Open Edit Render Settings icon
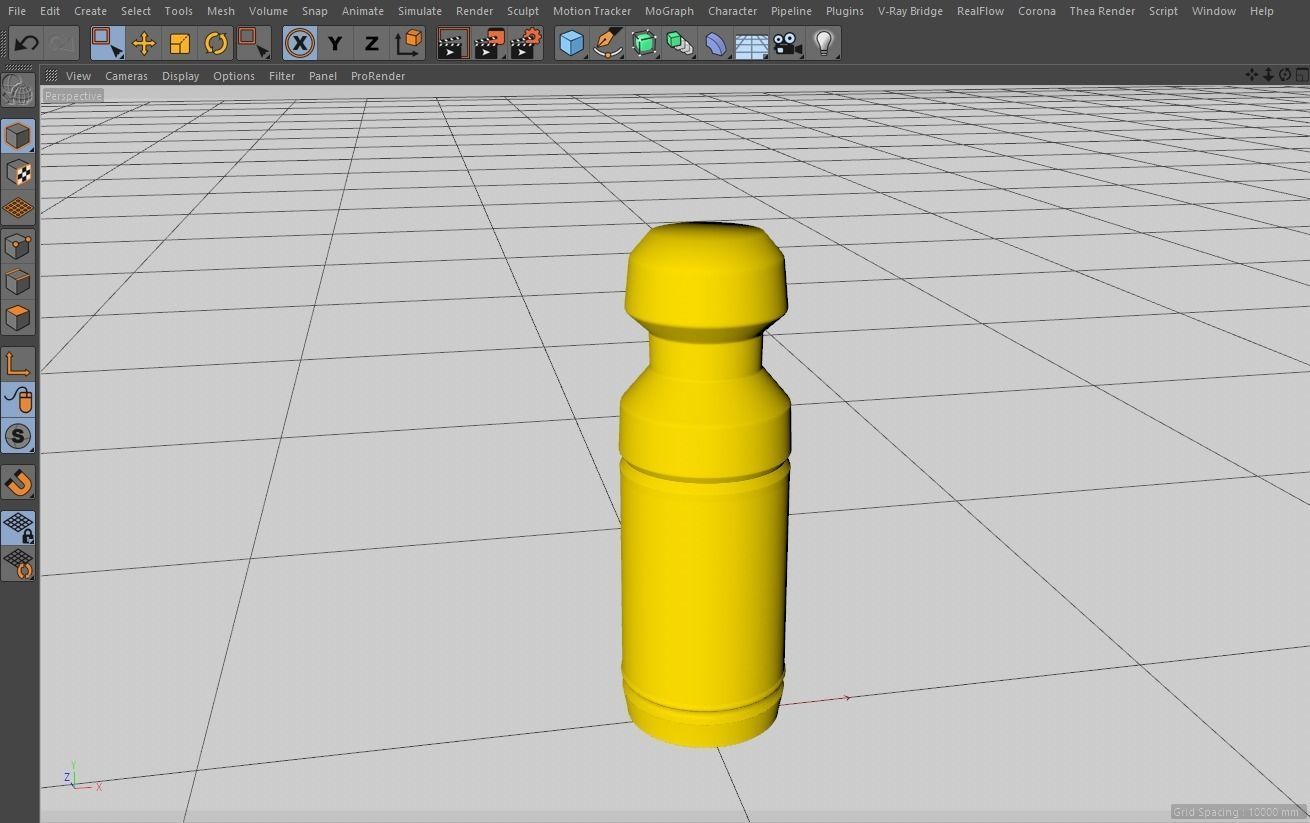The height and width of the screenshot is (823, 1310). [x=526, y=43]
